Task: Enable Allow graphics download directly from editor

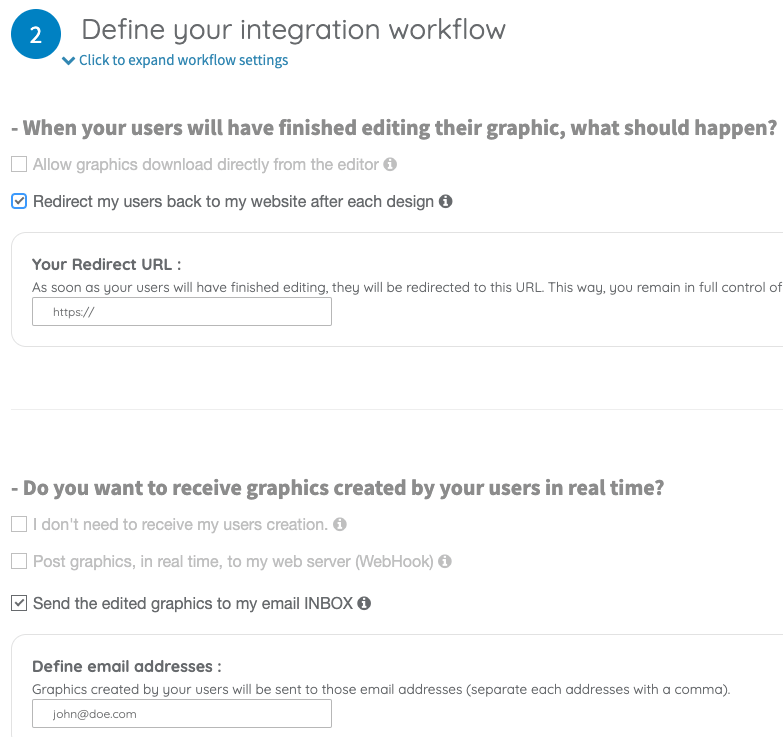Action: (19, 164)
